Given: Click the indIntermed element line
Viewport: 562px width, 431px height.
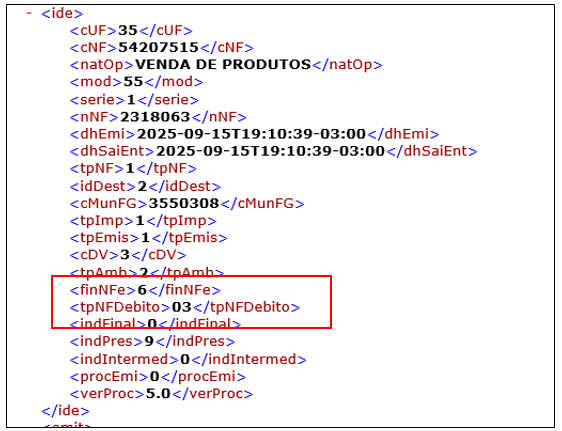Looking at the screenshot, I should coord(188,359).
